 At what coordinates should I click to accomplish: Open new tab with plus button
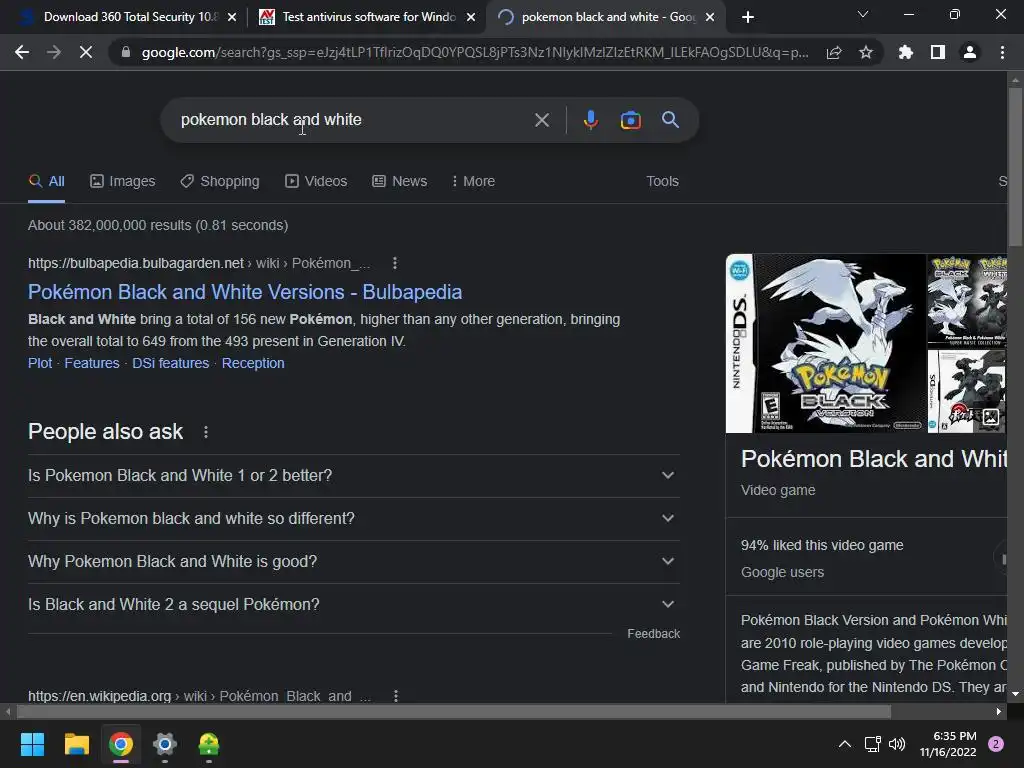click(x=748, y=17)
